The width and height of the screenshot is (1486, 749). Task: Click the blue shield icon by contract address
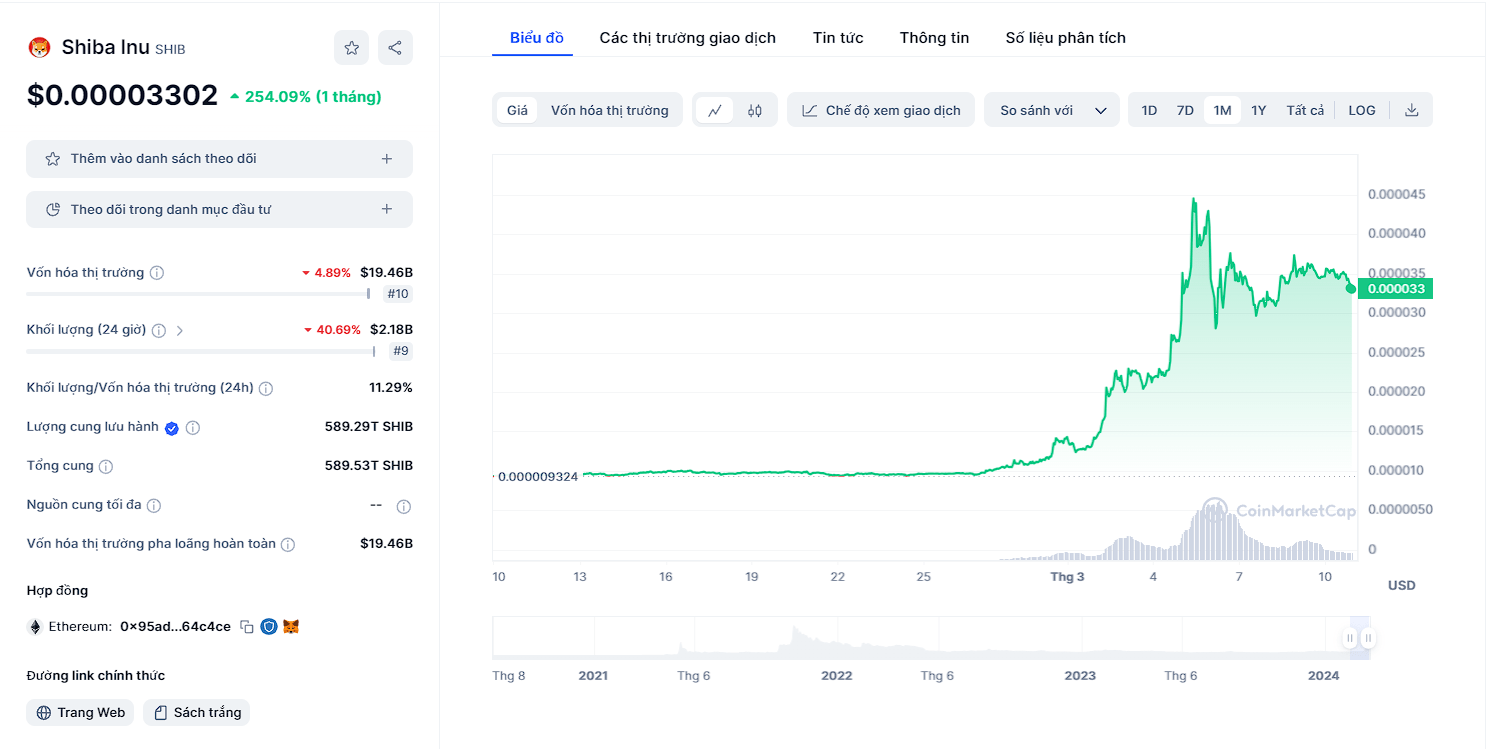coord(269,627)
